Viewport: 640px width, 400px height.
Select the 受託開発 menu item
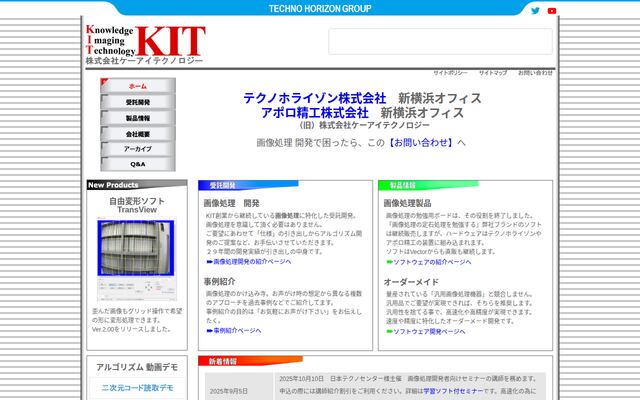pos(138,102)
